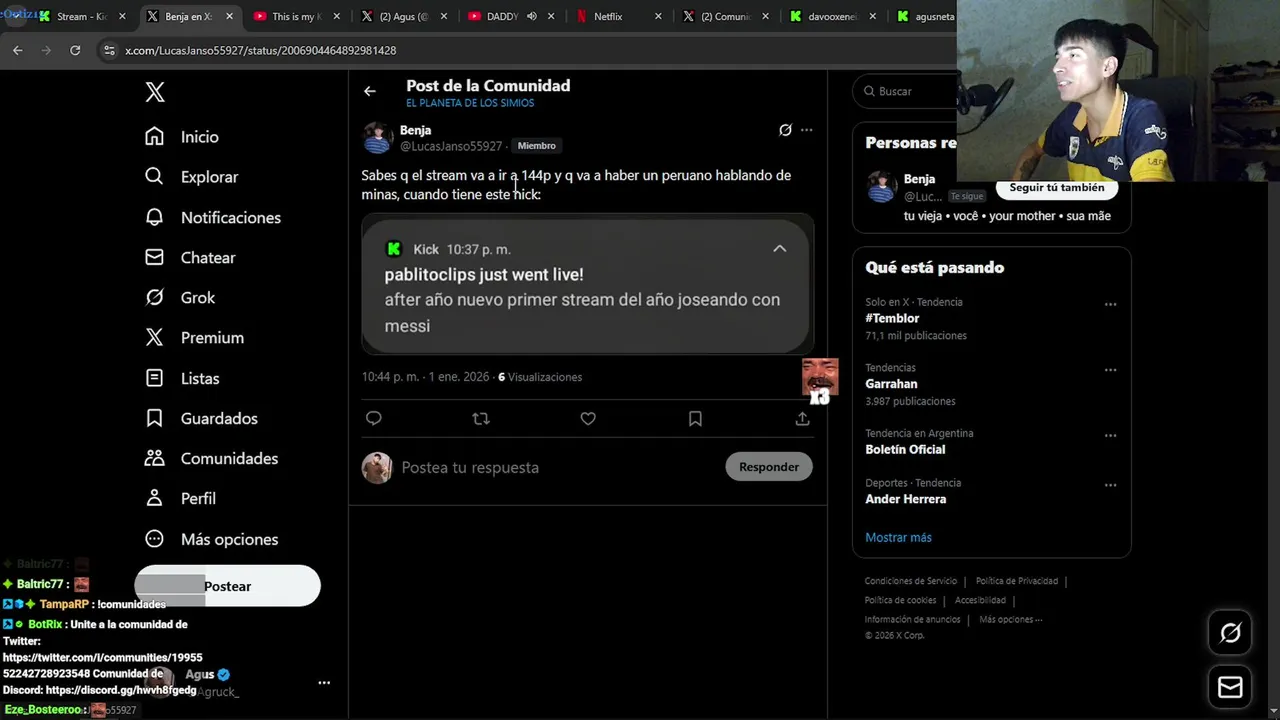Open the Ander Herrera trend
The image size is (1280, 720).
point(905,499)
